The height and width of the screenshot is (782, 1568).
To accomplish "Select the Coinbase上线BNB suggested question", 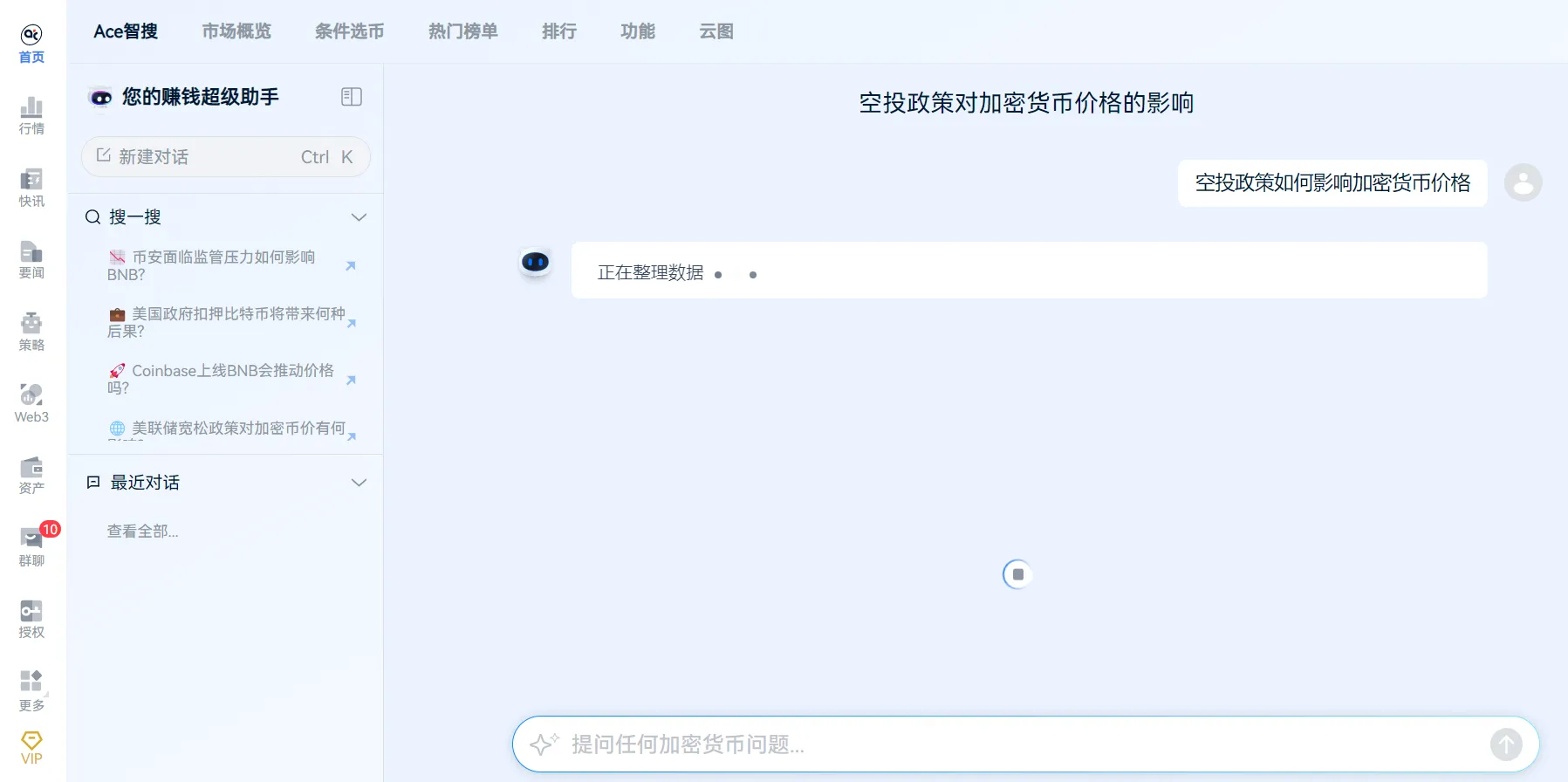I will point(226,380).
